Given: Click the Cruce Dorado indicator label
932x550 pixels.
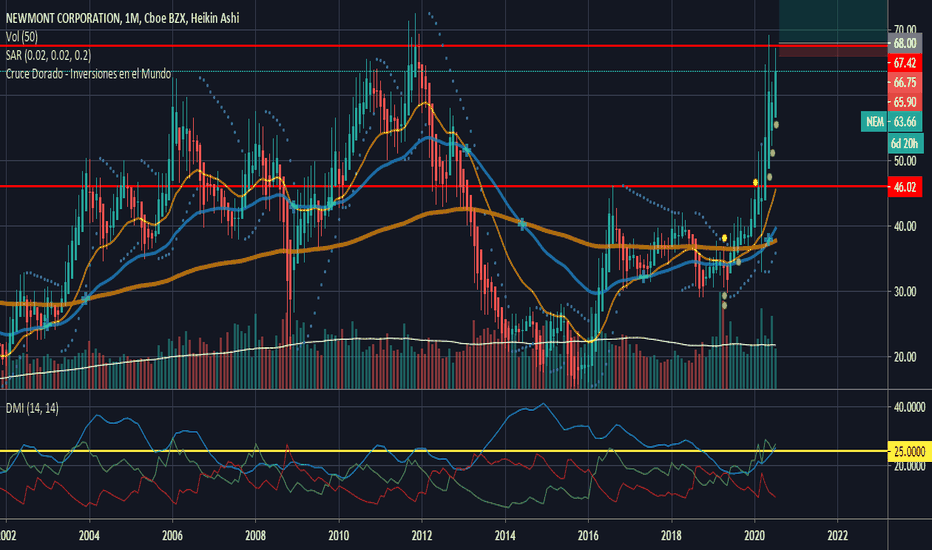Looking at the screenshot, I should coord(89,74).
